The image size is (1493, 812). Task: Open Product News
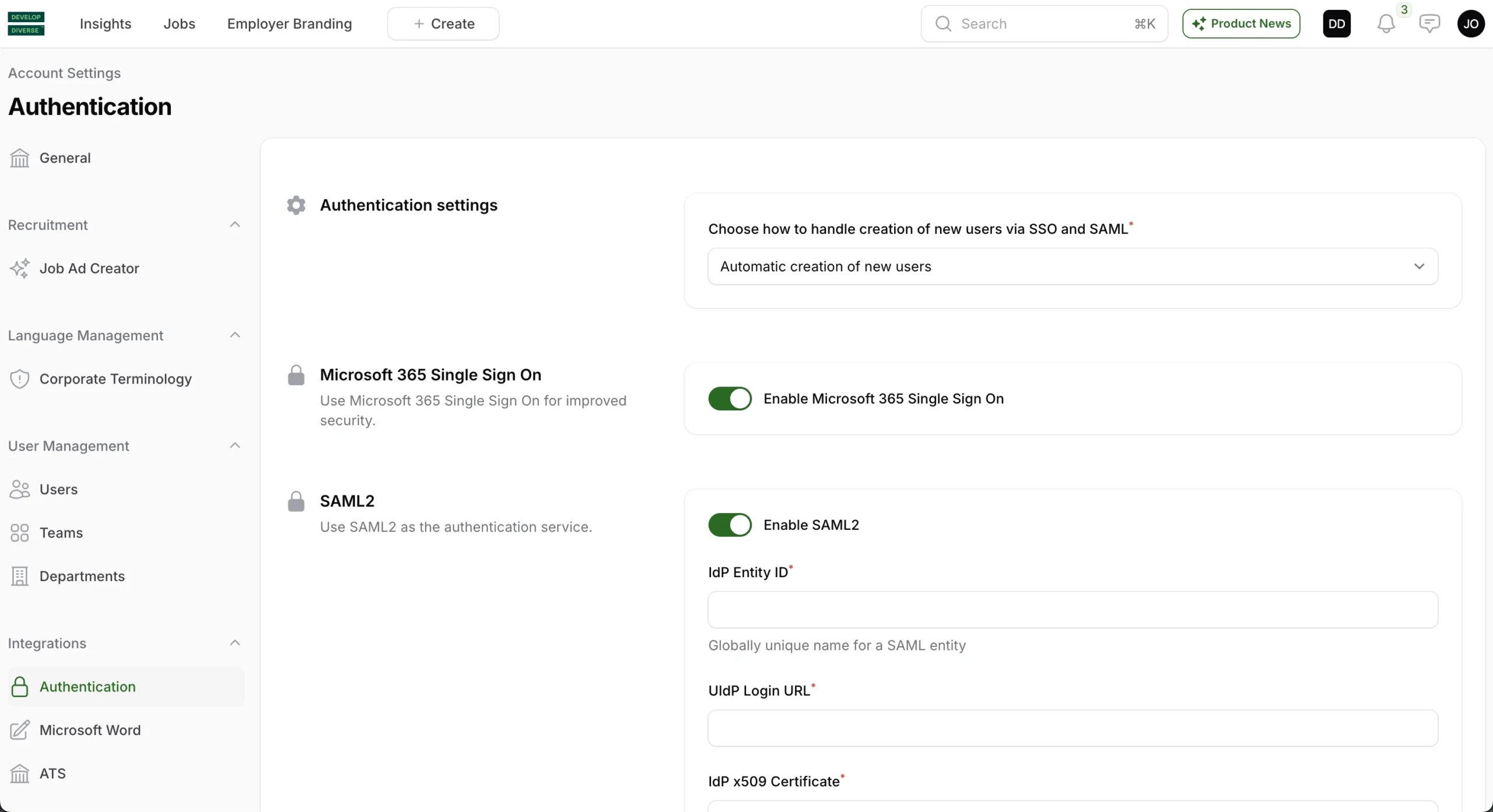tap(1241, 24)
